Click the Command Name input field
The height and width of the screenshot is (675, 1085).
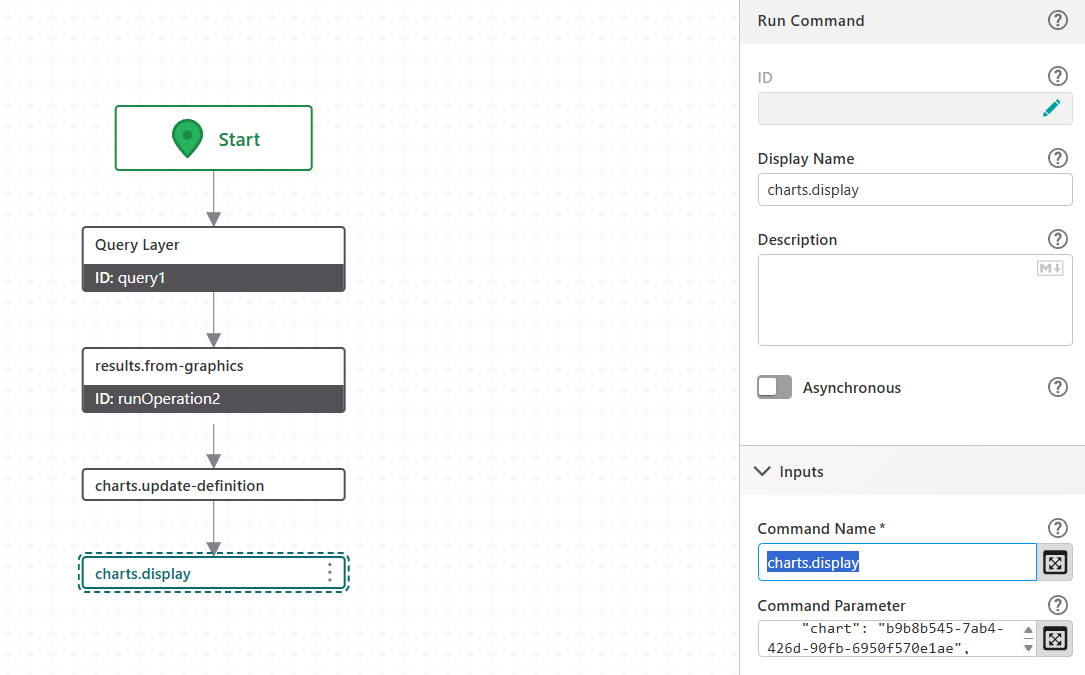pyautogui.click(x=897, y=563)
